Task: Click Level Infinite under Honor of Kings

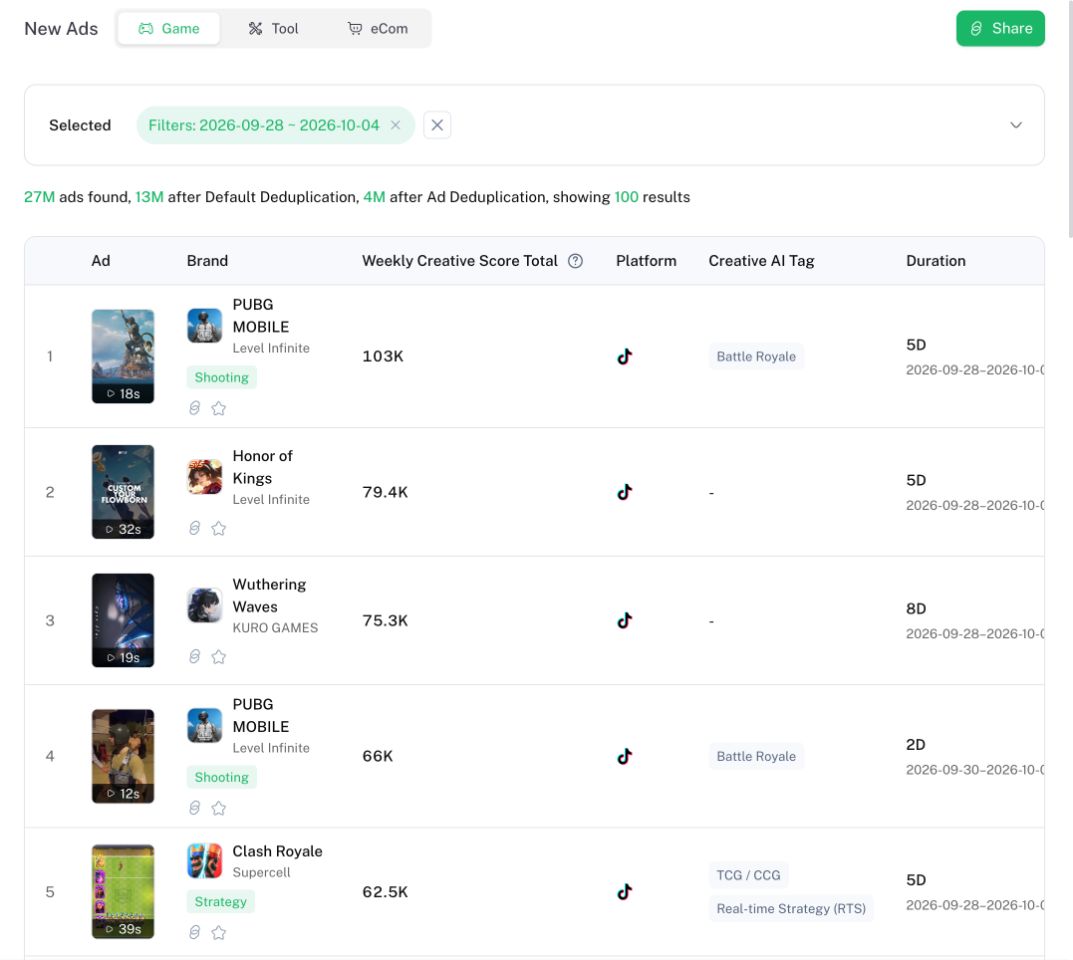Action: [271, 500]
